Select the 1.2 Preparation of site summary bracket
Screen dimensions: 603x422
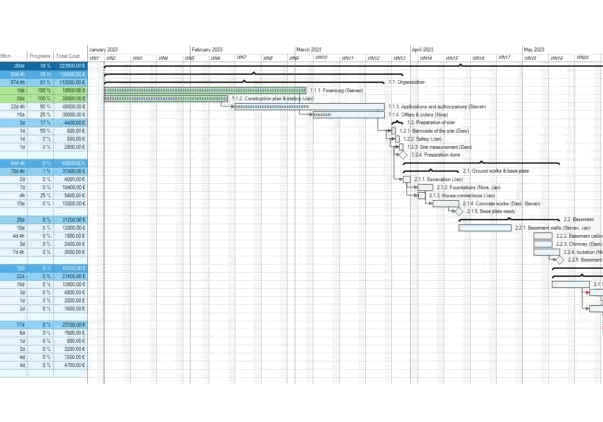(397, 122)
